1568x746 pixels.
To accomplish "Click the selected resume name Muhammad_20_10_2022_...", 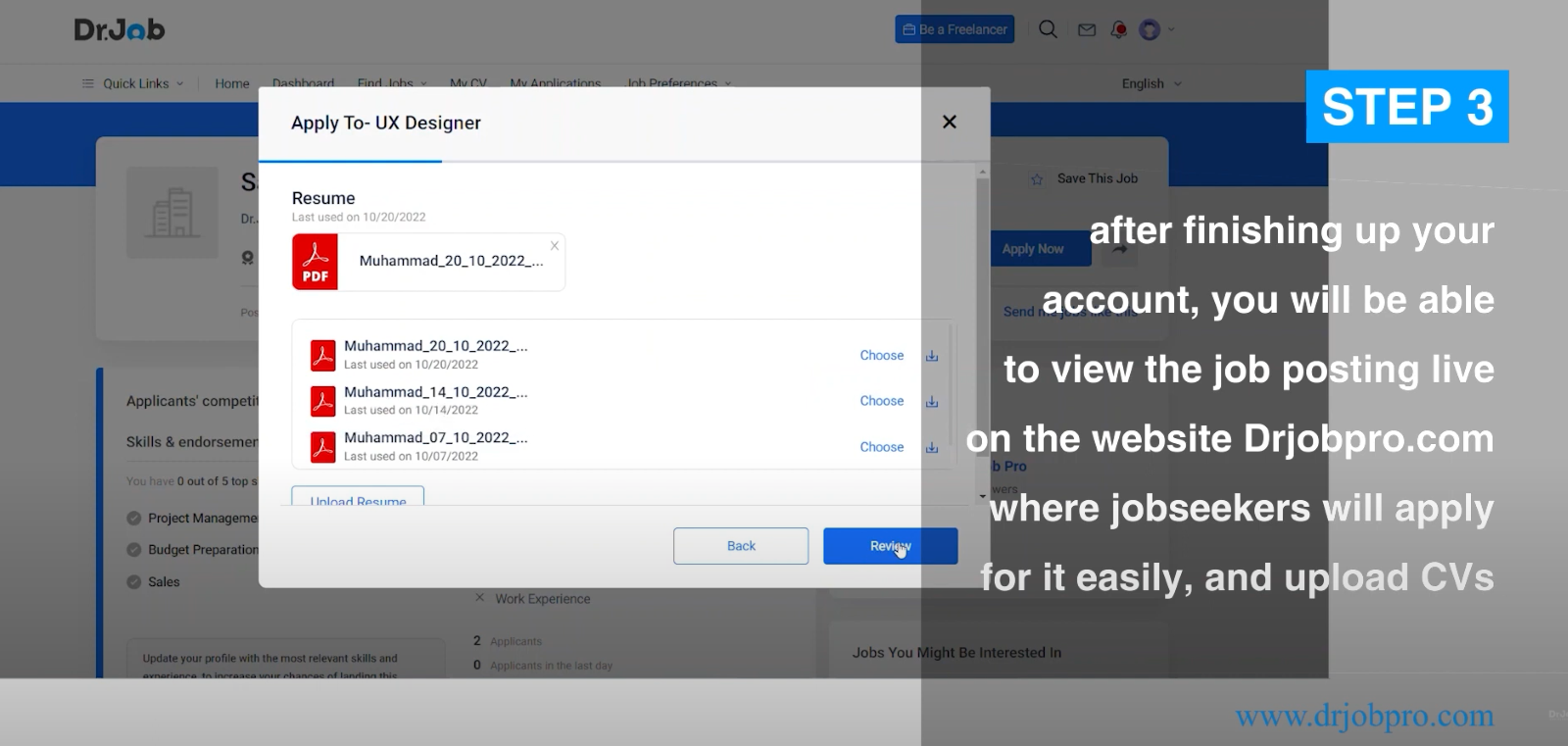I will (x=451, y=261).
